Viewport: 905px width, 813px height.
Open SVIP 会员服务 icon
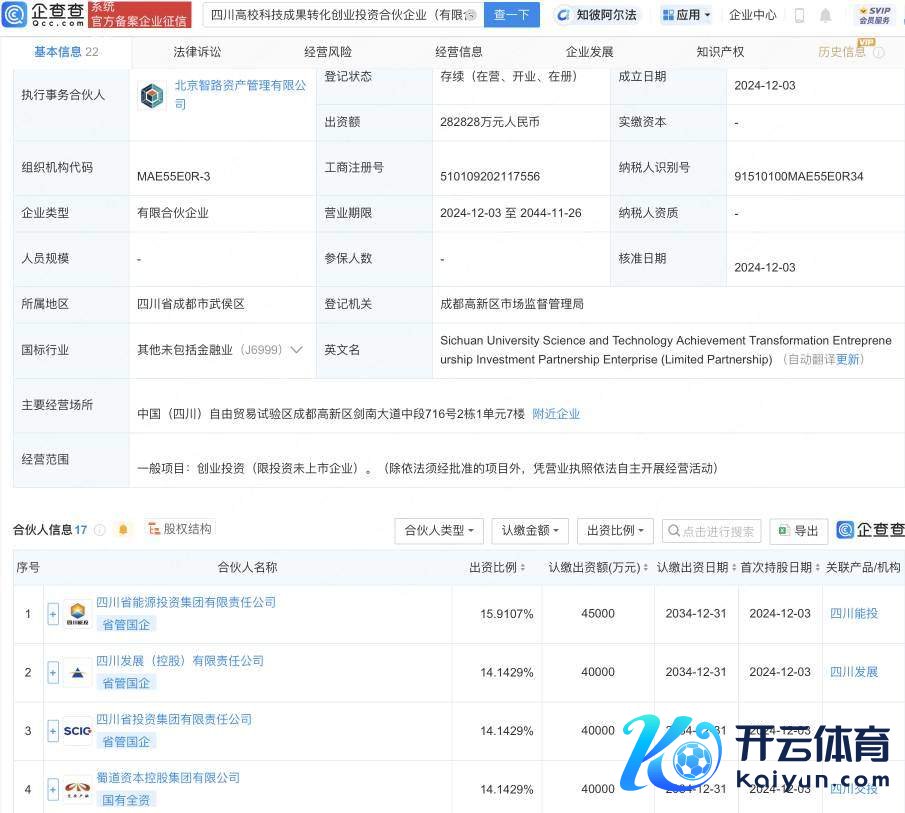click(874, 15)
